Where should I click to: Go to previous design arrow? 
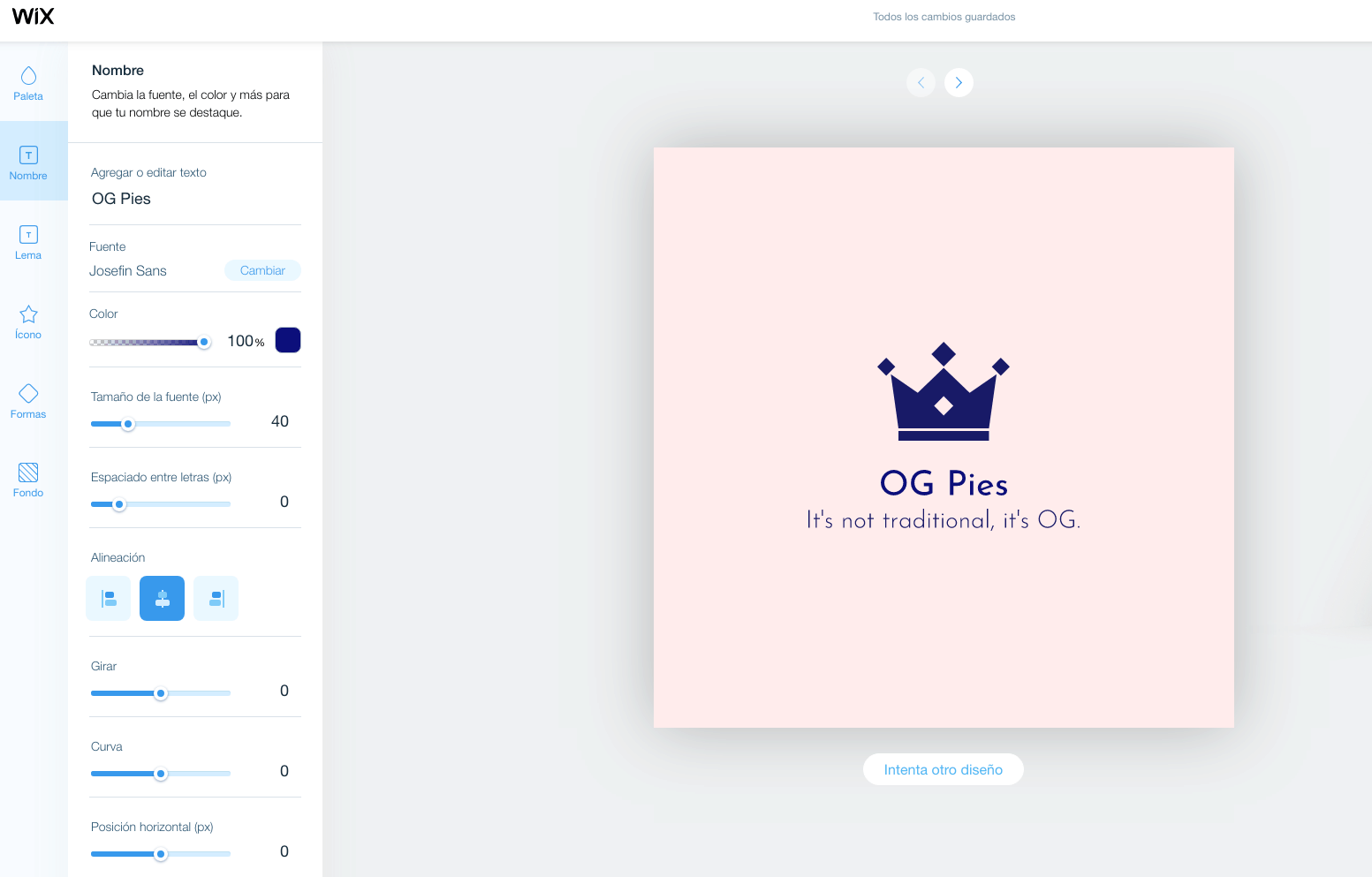(x=921, y=82)
